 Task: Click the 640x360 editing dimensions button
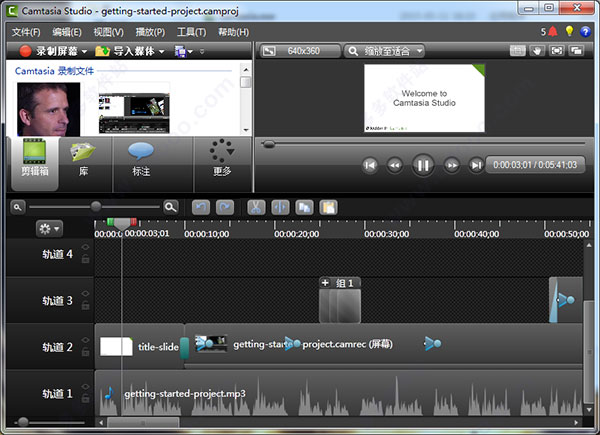[300, 51]
